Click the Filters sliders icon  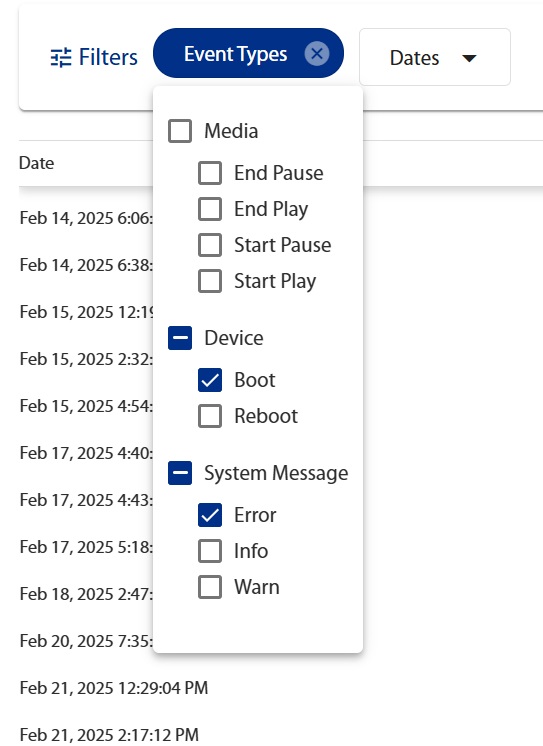61,58
